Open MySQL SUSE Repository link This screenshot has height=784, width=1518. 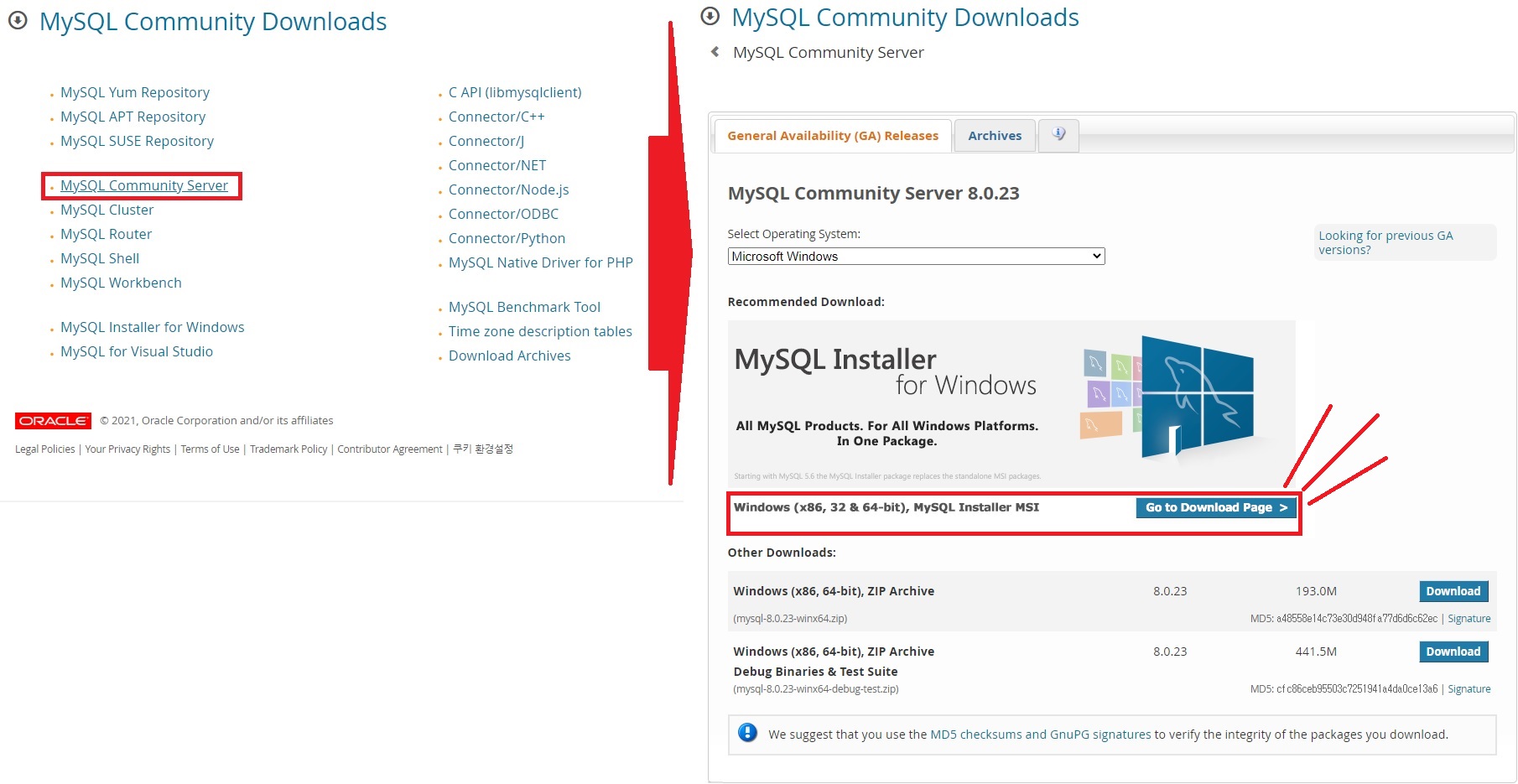[137, 141]
